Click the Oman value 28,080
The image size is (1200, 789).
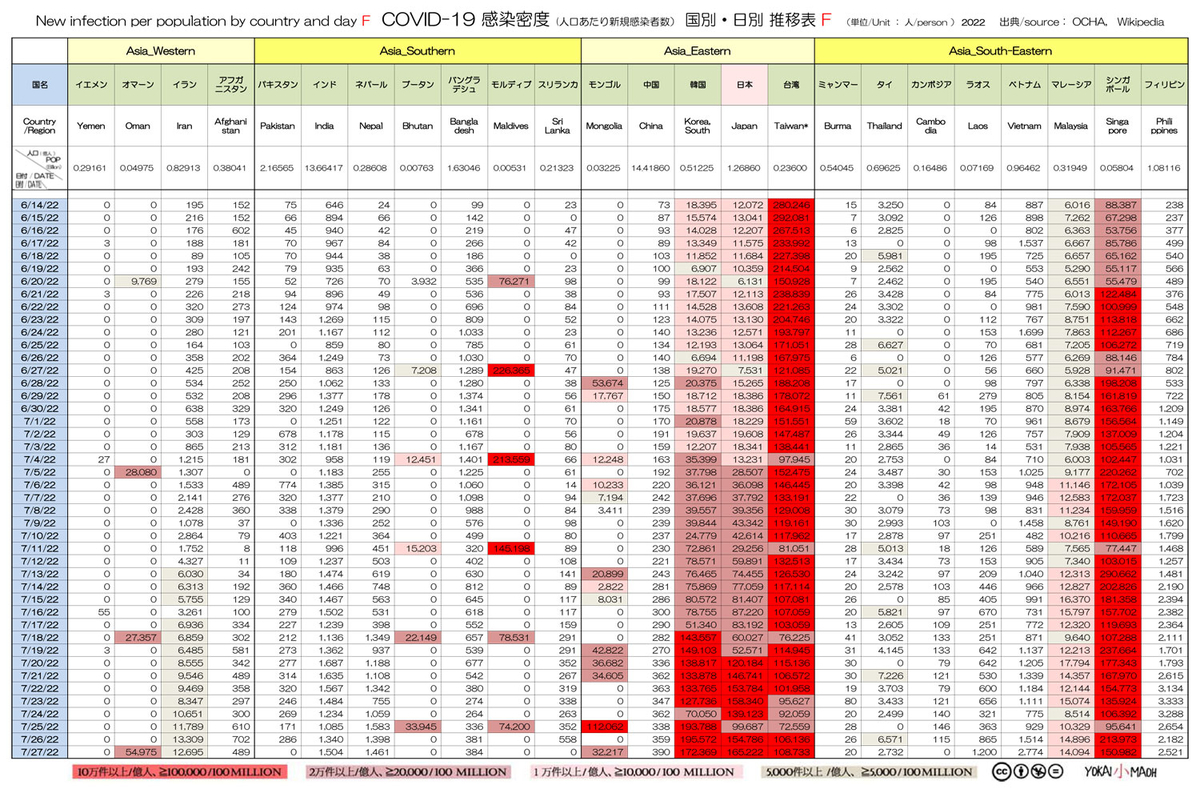click(138, 472)
